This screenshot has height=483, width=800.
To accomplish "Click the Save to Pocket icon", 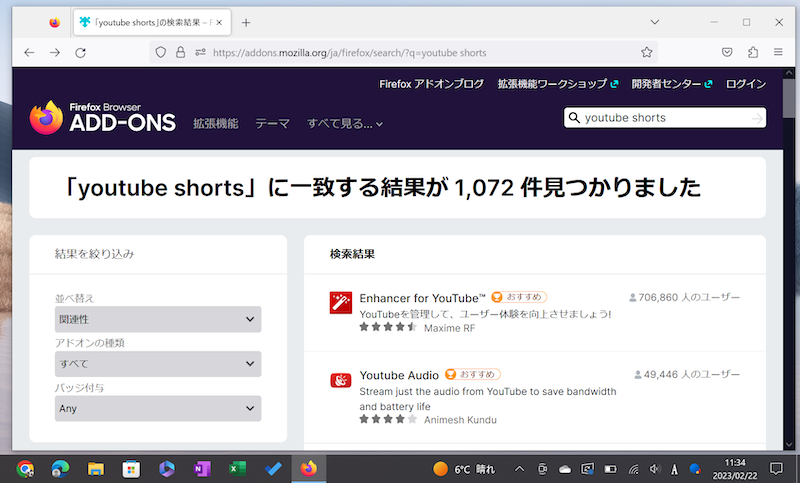I will (x=727, y=52).
